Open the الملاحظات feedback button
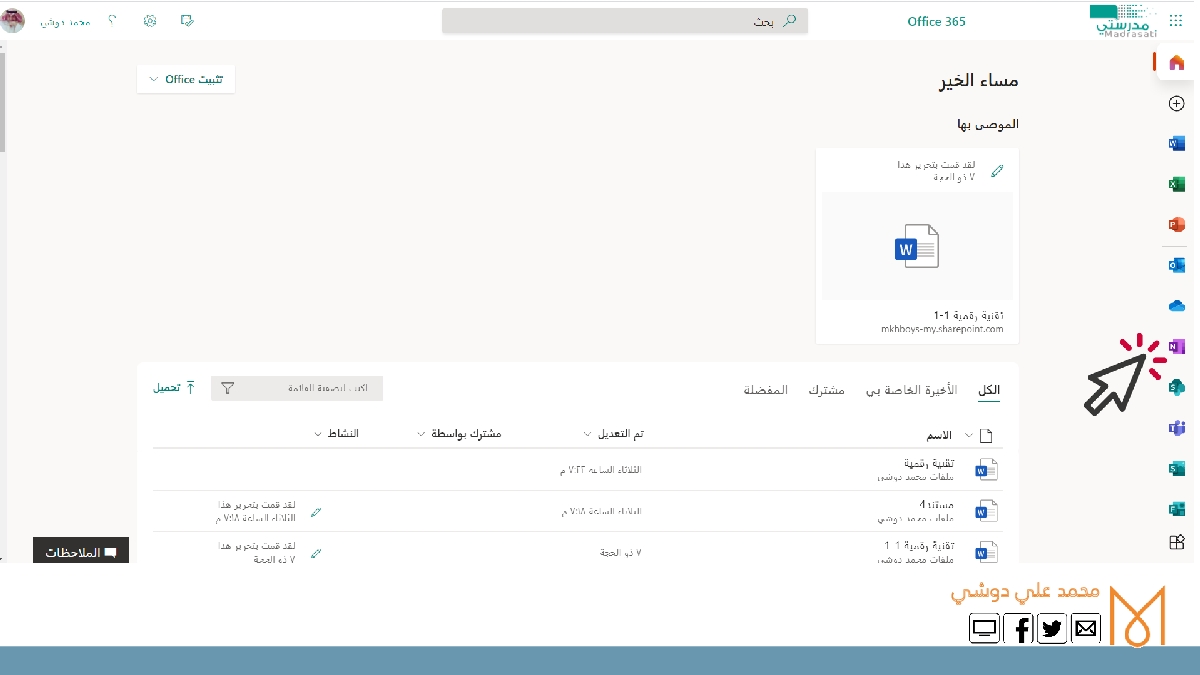The height and width of the screenshot is (675, 1200). tap(81, 552)
